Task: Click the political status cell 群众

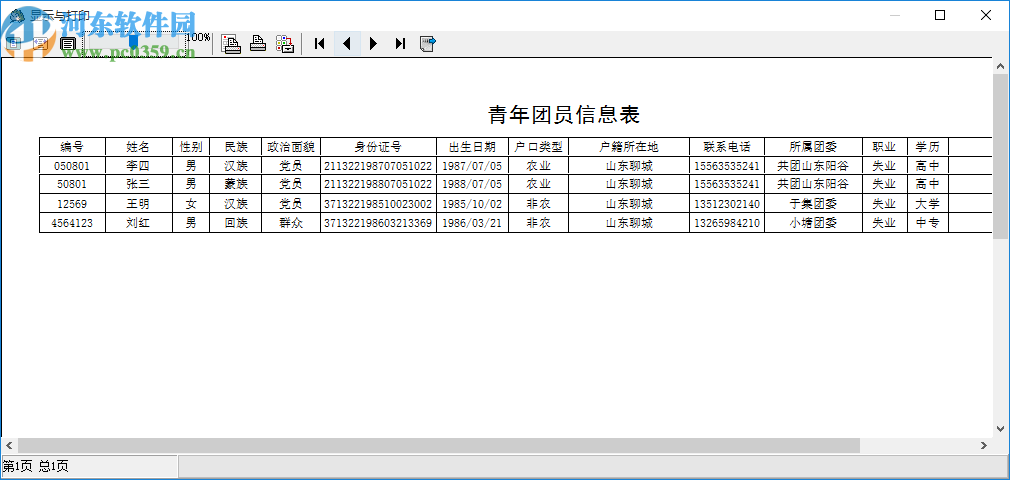Action: tap(291, 224)
